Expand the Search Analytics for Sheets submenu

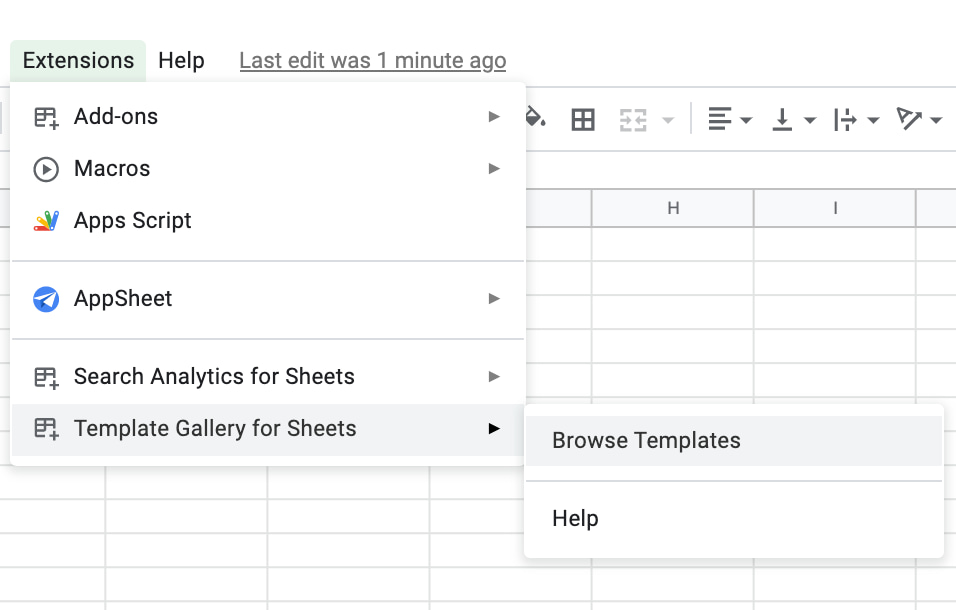click(x=493, y=377)
